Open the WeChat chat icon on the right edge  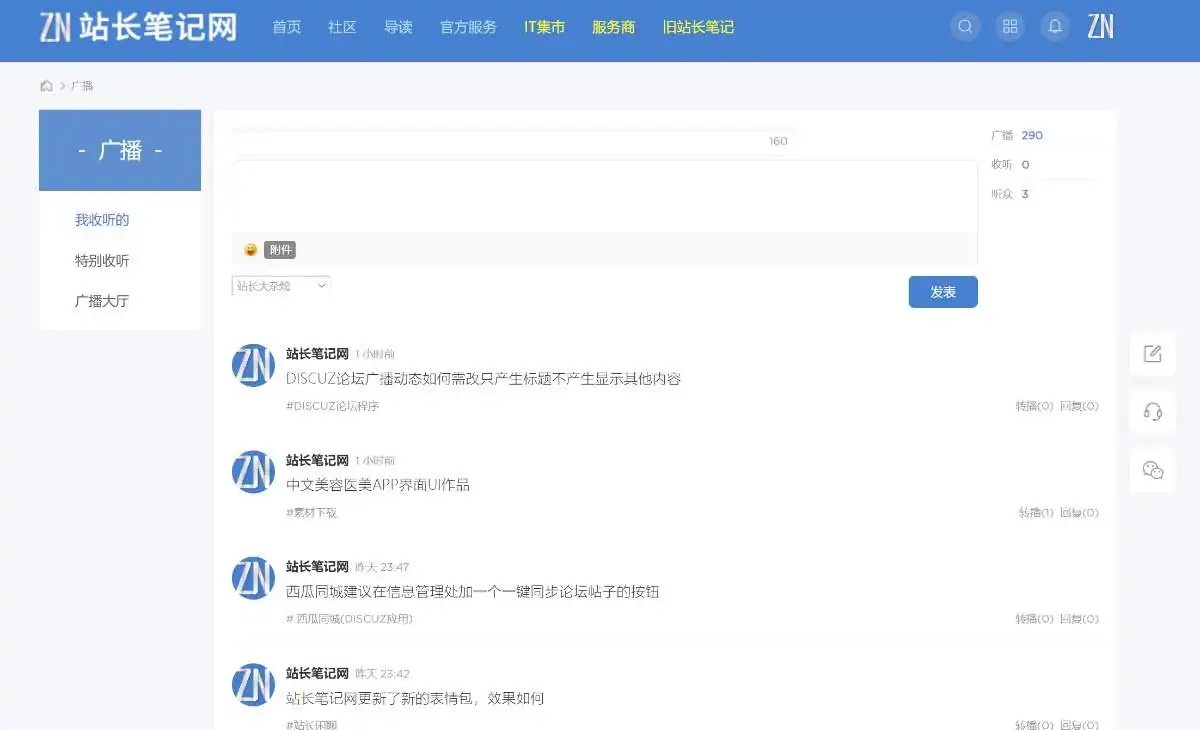tap(1152, 469)
